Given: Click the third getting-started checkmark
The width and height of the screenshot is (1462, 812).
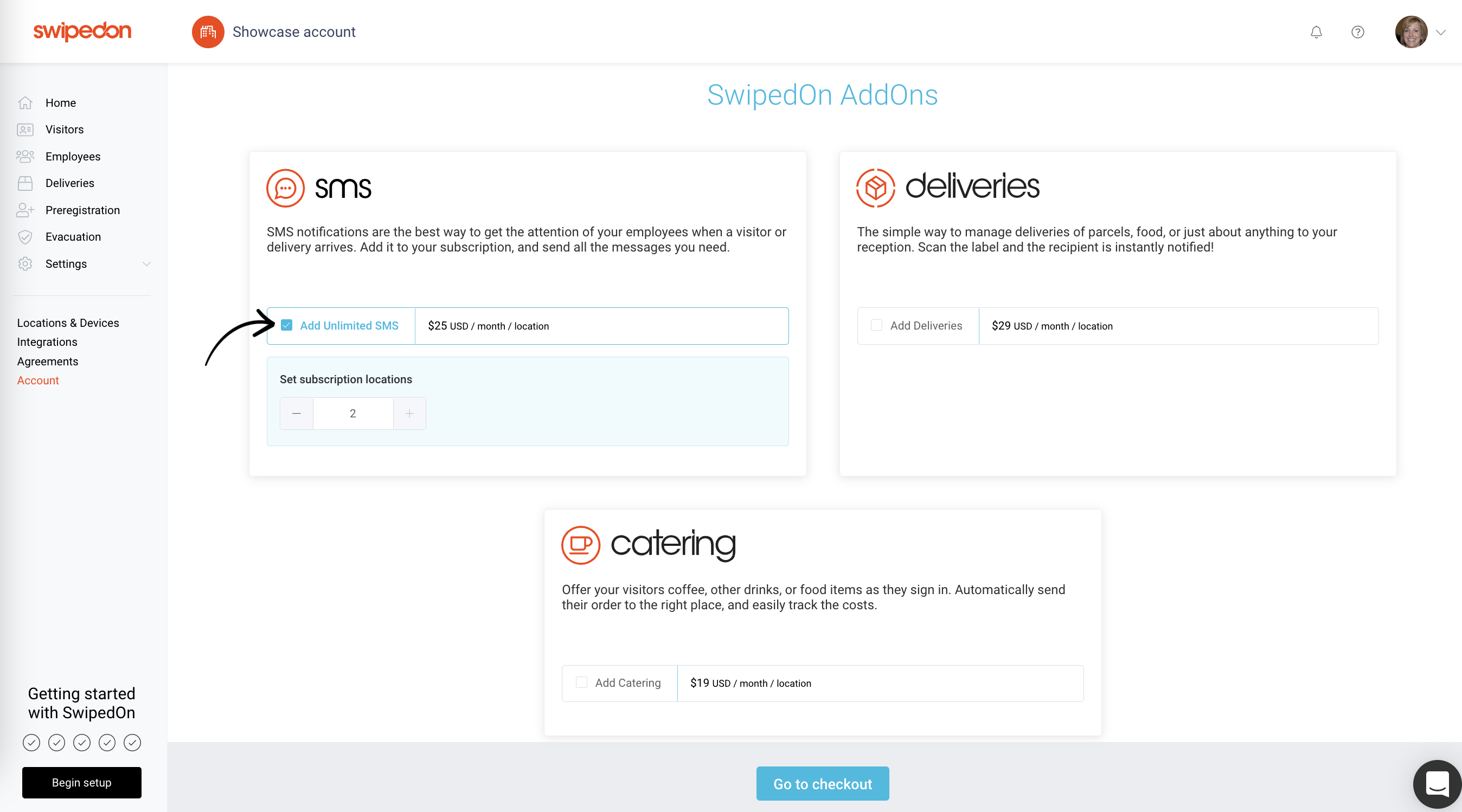Looking at the screenshot, I should (82, 742).
